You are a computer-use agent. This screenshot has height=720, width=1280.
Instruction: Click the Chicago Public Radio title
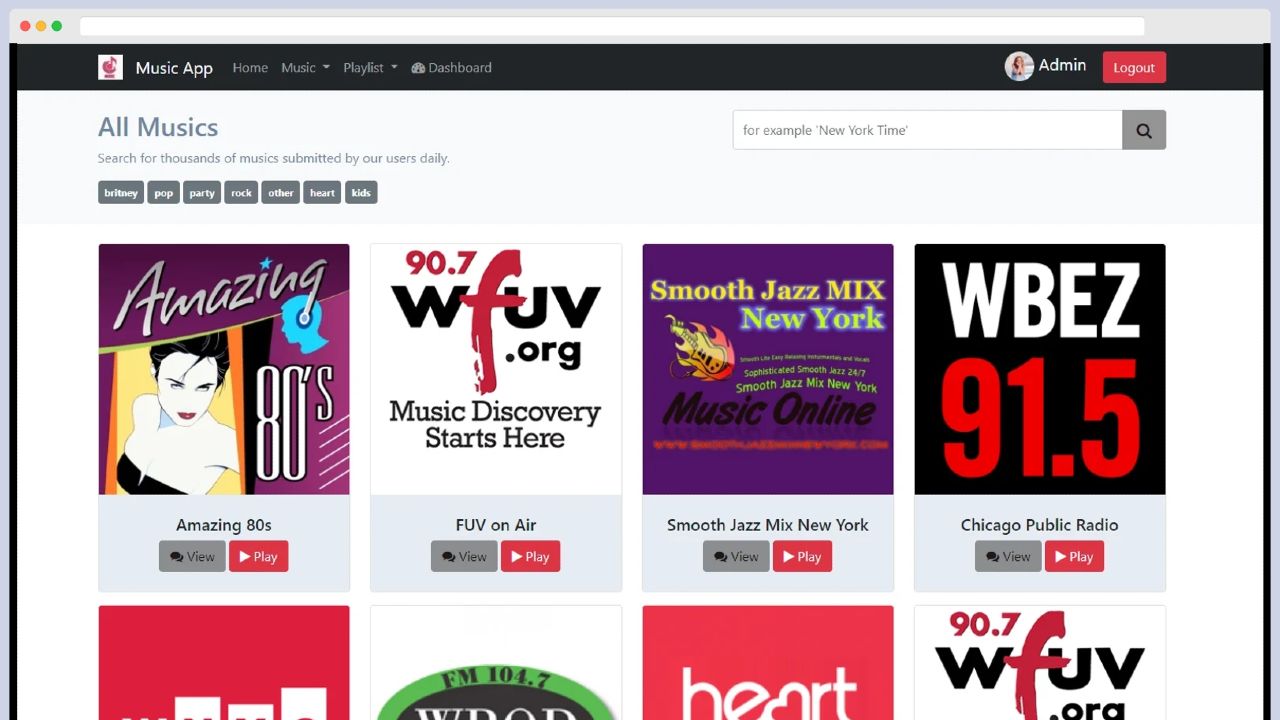coord(1040,525)
